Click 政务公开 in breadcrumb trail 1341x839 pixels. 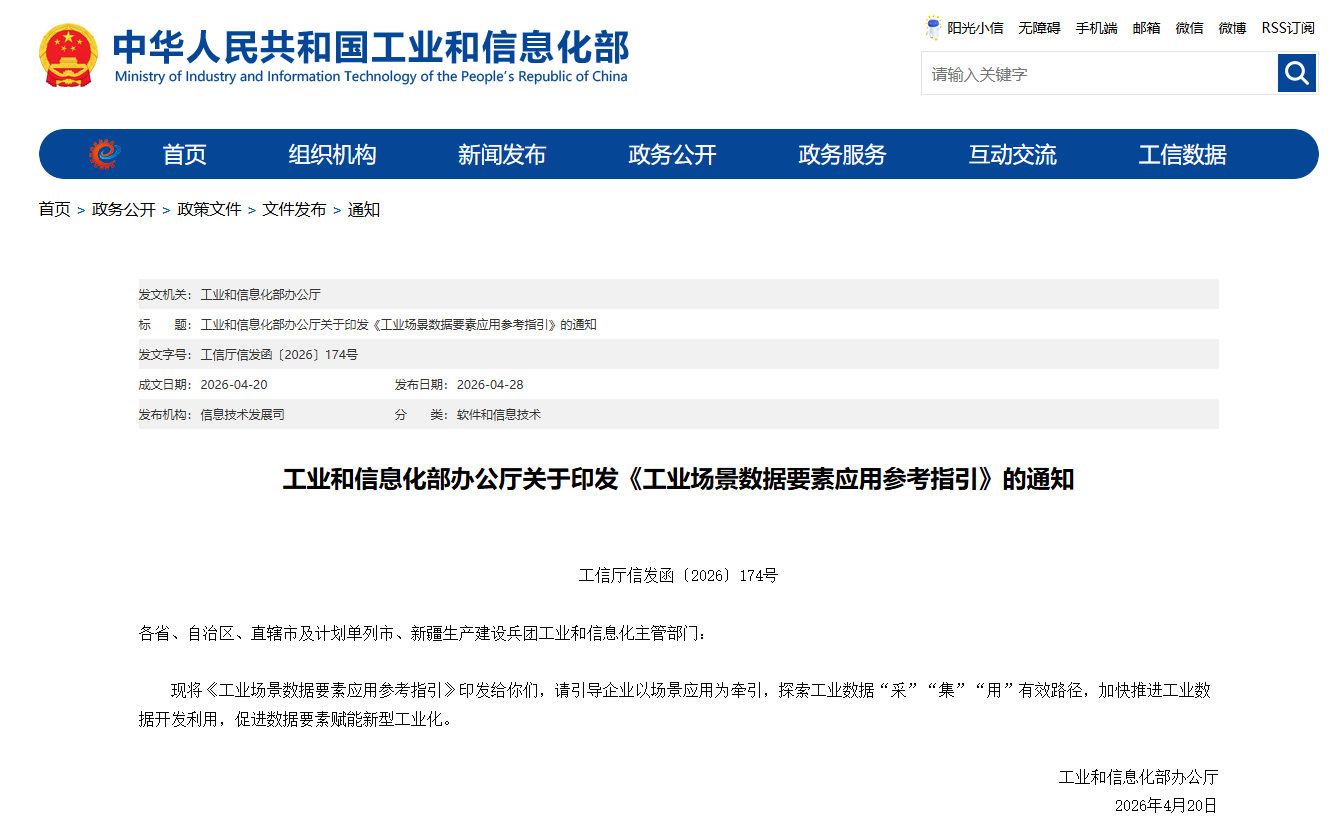pos(124,210)
